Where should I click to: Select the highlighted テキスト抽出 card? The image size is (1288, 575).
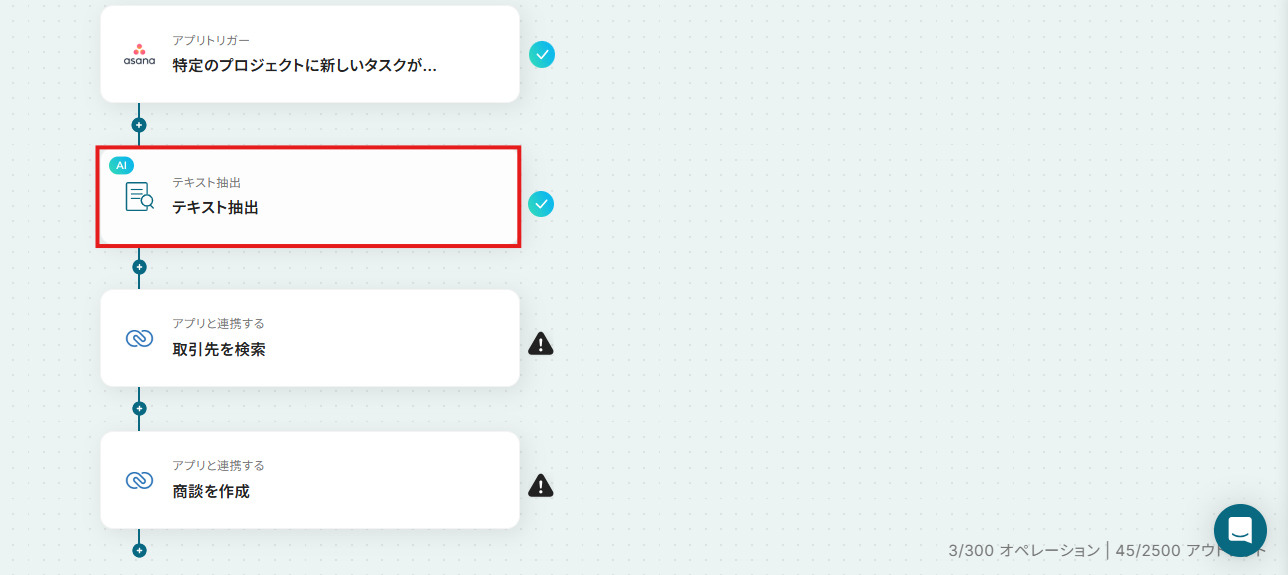[309, 197]
